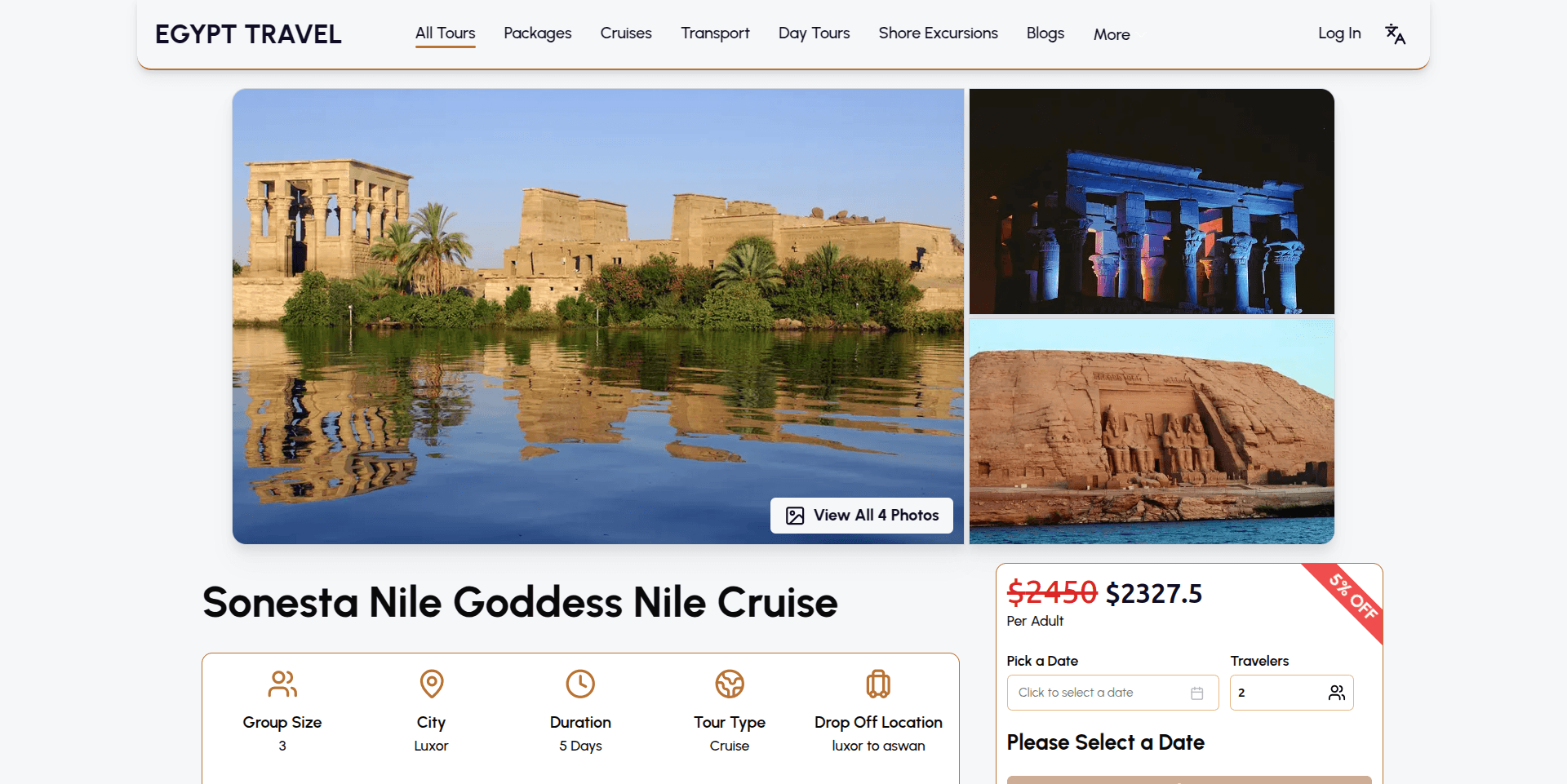Screen dimensions: 1567x784
Task: Click the photo icon on View All Photos
Action: 794,515
